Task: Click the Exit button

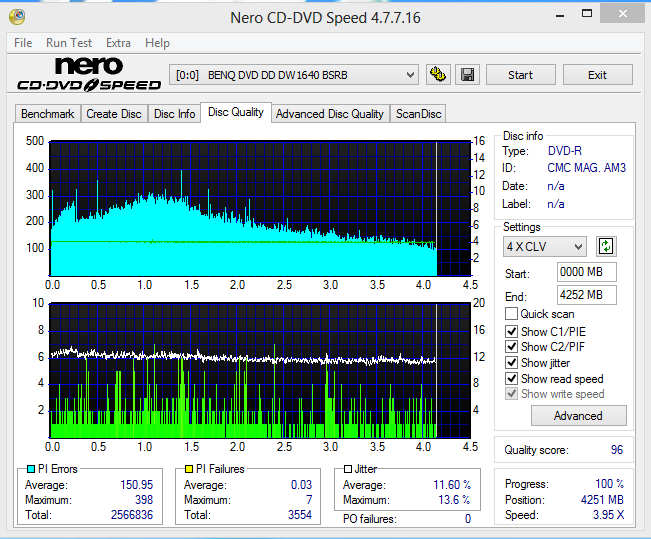Action: coord(597,75)
